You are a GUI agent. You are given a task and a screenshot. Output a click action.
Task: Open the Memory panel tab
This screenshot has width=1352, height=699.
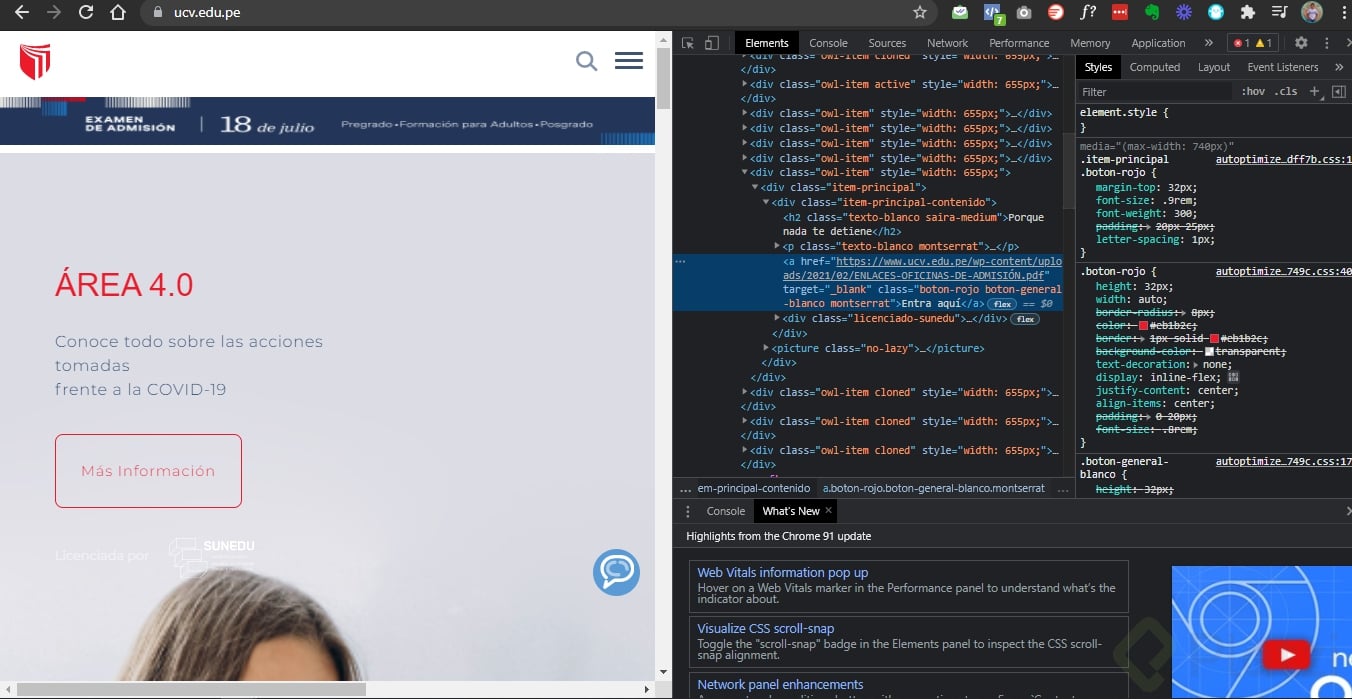click(1090, 43)
